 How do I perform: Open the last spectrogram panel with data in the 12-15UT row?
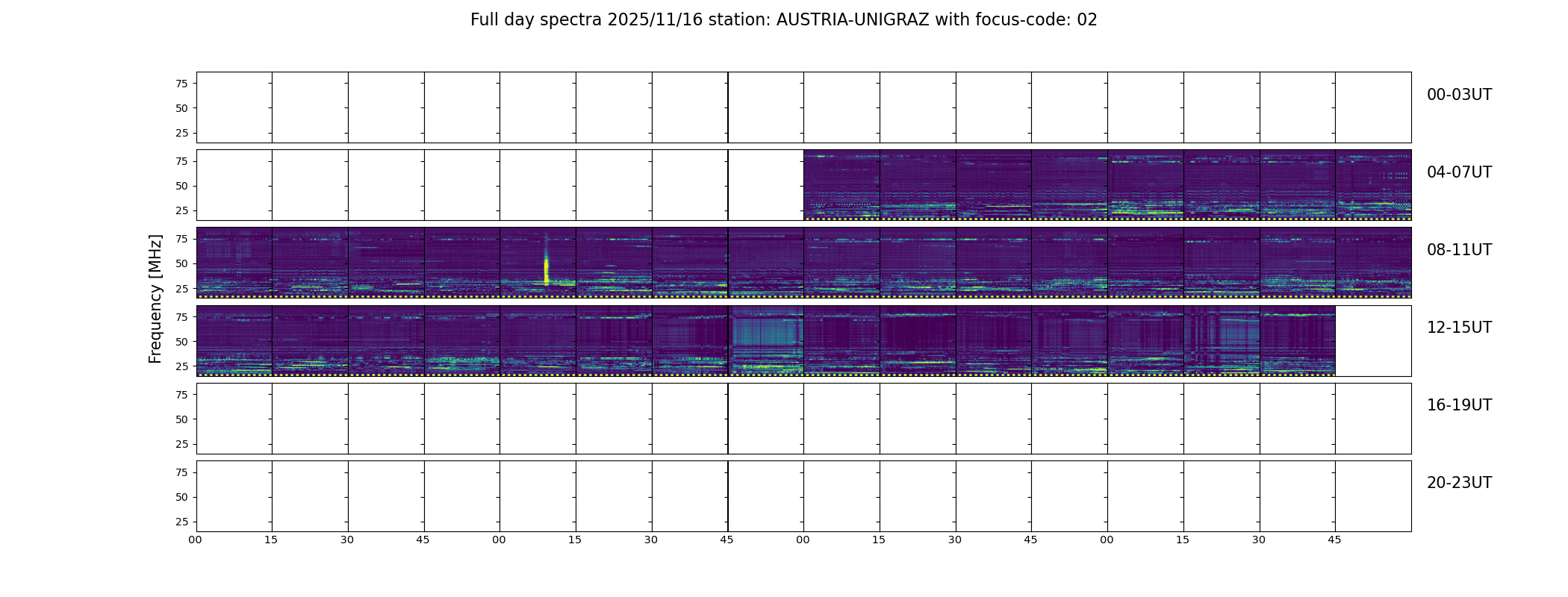(x=1297, y=340)
